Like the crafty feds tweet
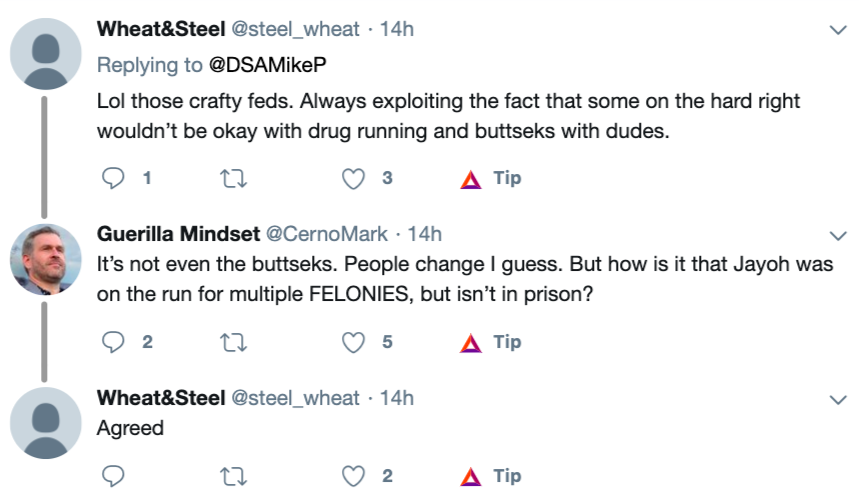 353,179
